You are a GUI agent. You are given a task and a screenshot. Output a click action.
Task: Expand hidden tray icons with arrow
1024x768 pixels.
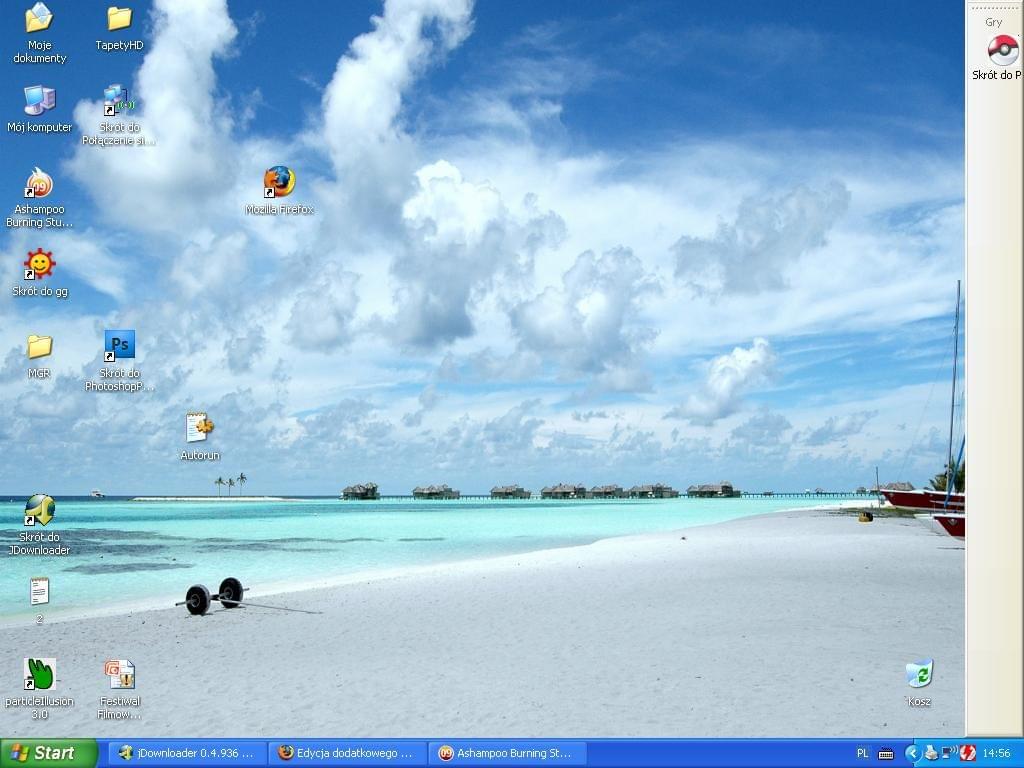(x=912, y=754)
